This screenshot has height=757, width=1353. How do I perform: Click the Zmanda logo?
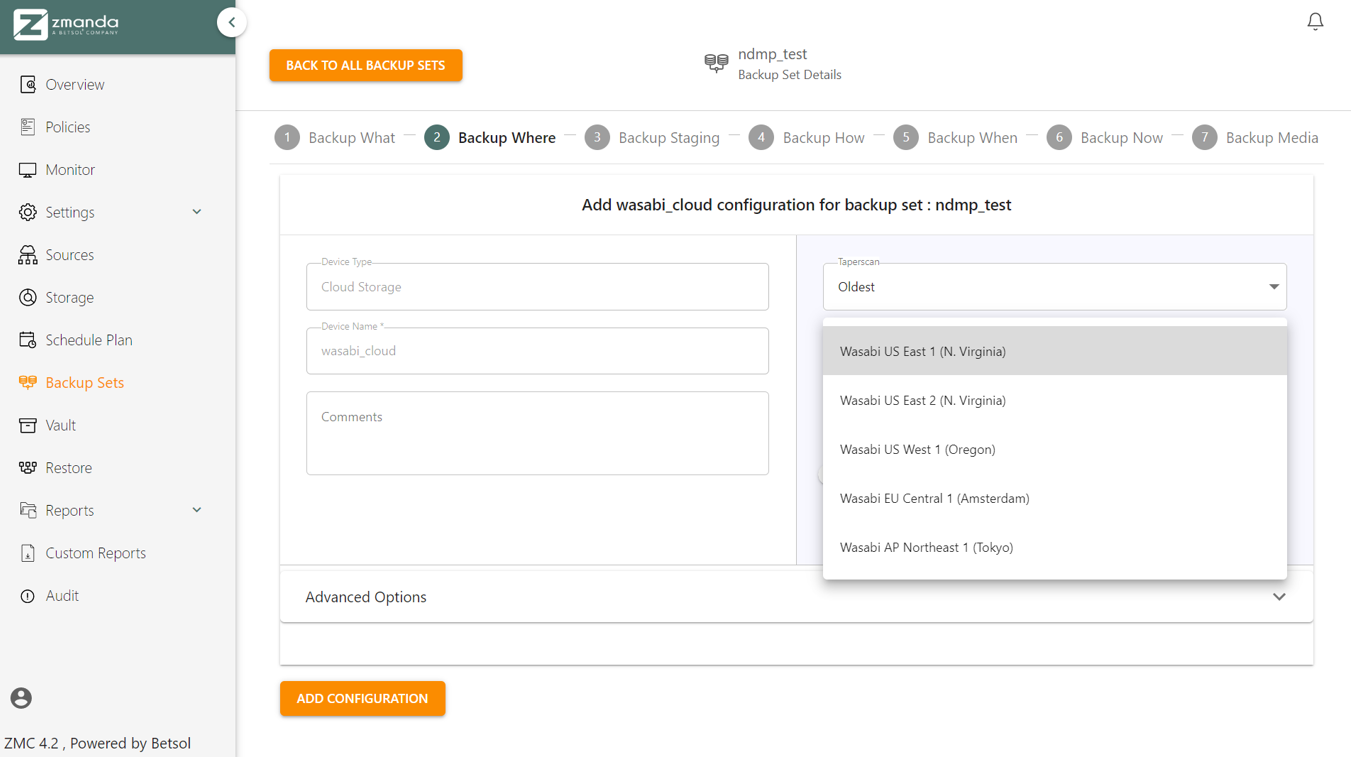pyautogui.click(x=66, y=24)
